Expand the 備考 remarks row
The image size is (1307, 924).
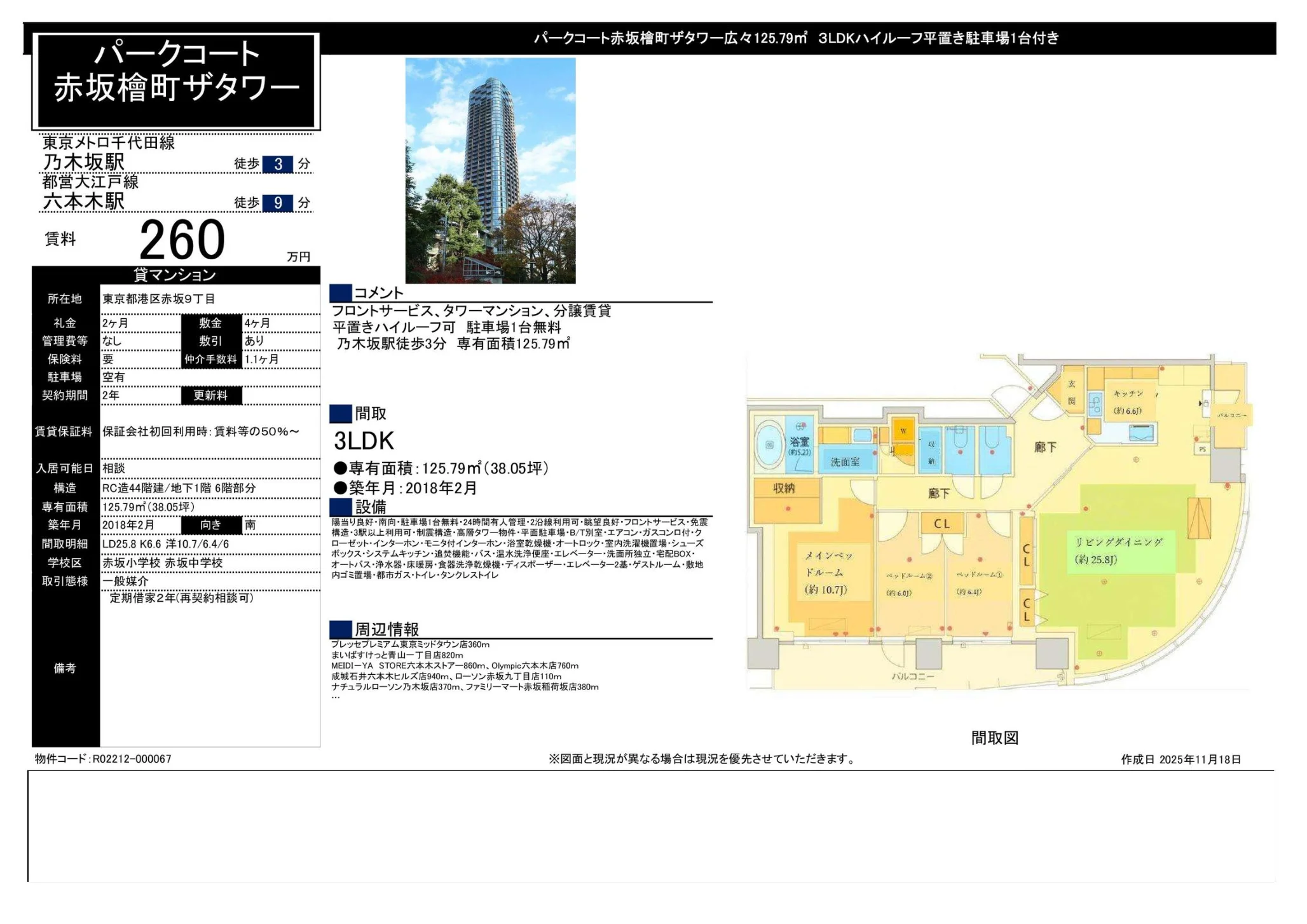(65, 669)
